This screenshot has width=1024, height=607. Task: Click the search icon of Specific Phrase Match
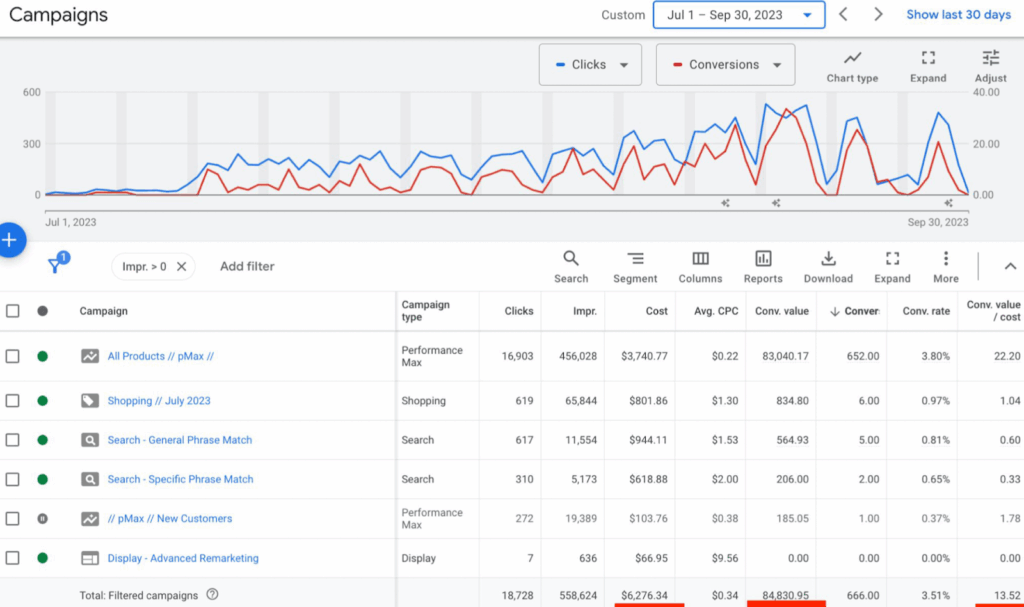tap(89, 479)
